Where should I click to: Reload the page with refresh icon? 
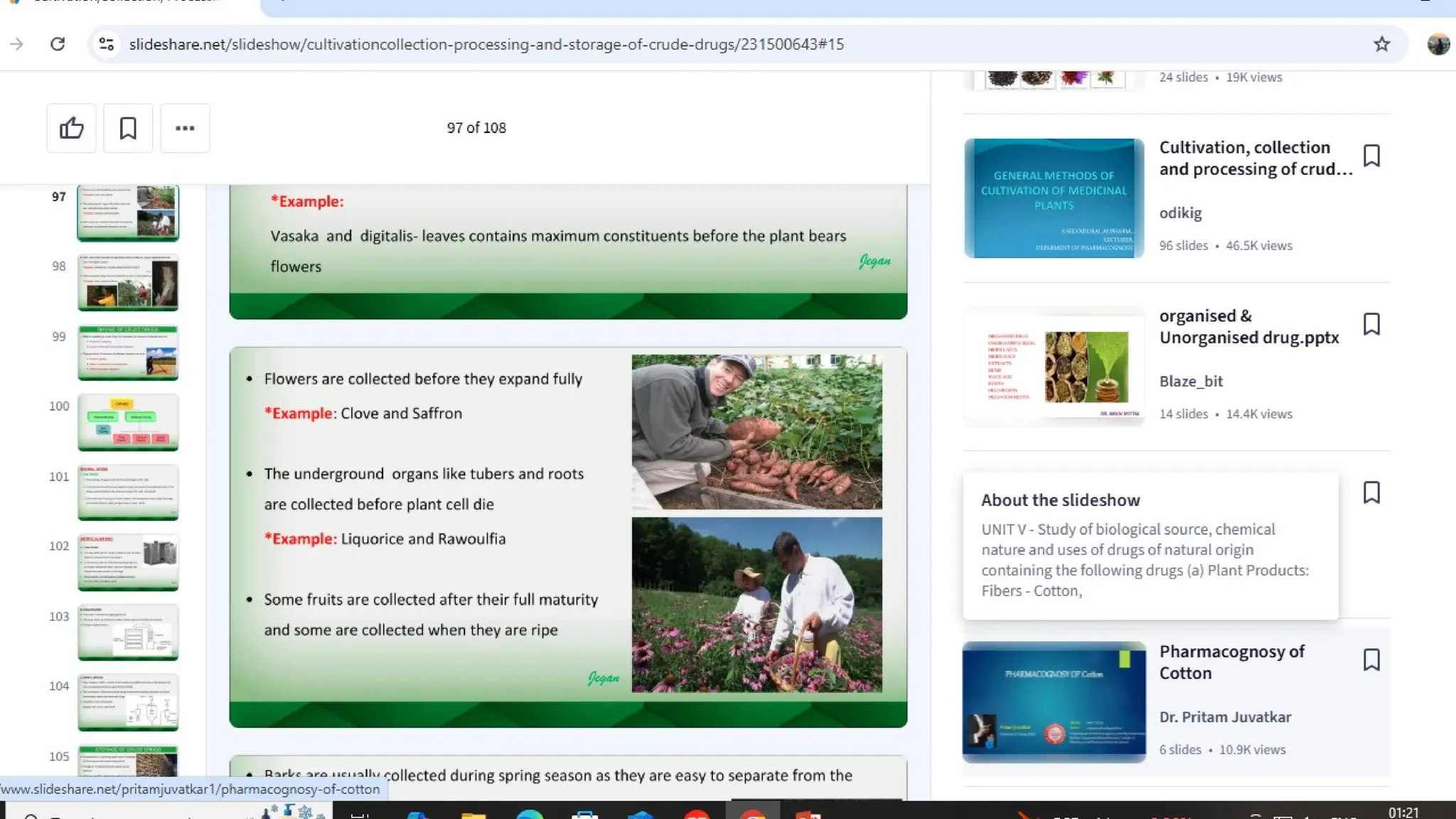pyautogui.click(x=58, y=44)
